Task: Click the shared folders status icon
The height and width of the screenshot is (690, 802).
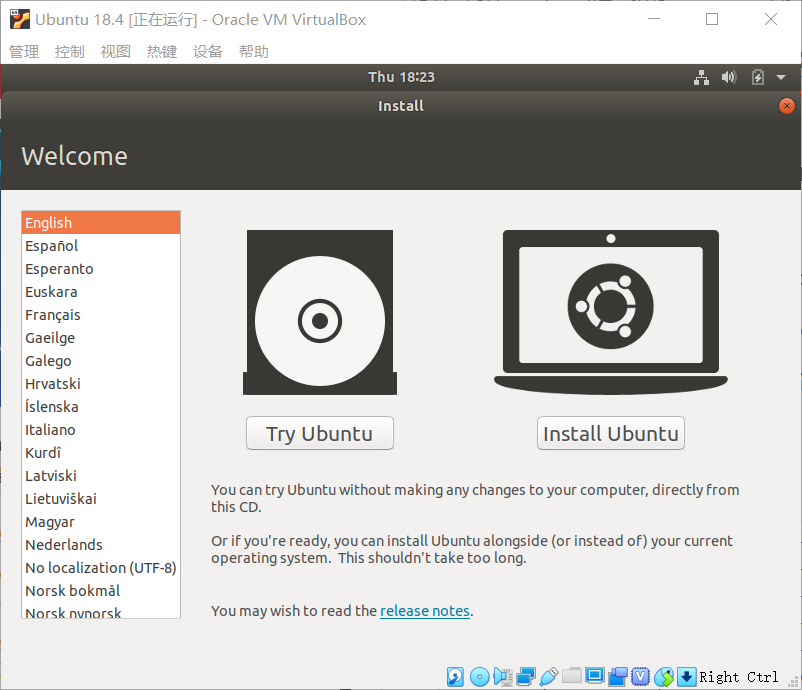Action: 571,676
